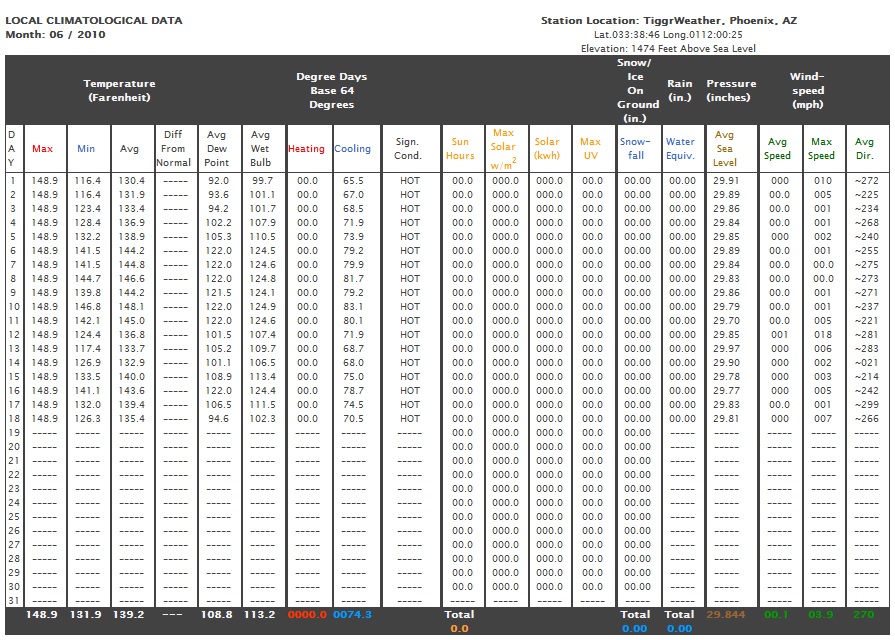This screenshot has width=895, height=640.
Task: Click day 10 cooling value 83.1
Action: click(353, 307)
